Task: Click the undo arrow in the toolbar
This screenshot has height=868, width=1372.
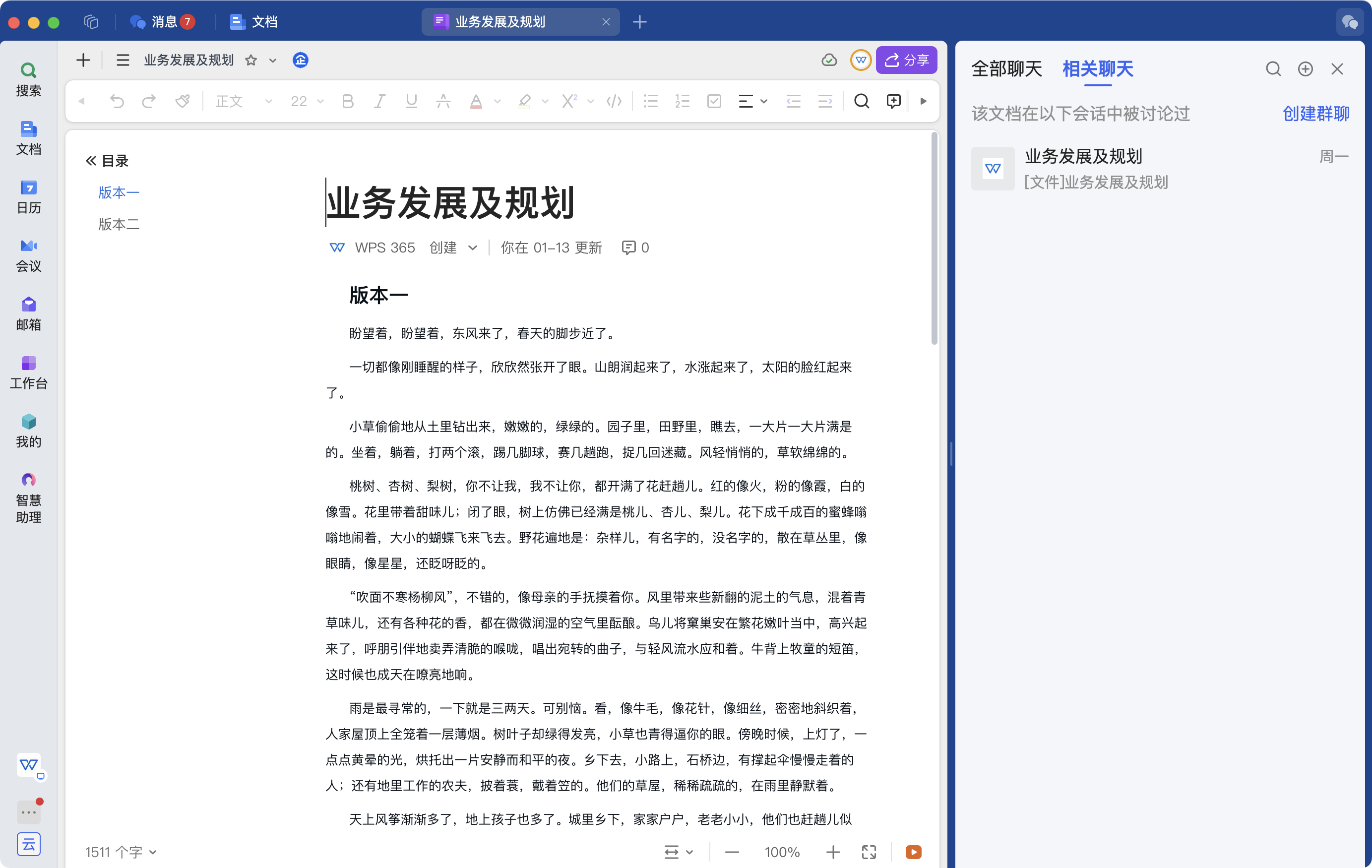Action: pyautogui.click(x=117, y=102)
